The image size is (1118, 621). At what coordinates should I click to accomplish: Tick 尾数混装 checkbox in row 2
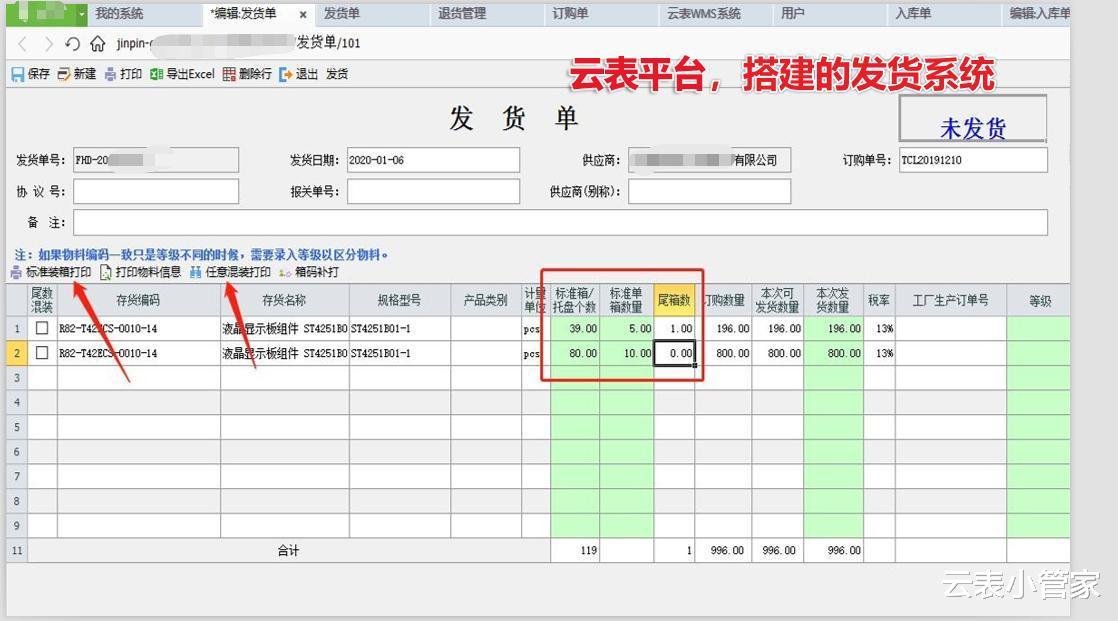[42, 353]
